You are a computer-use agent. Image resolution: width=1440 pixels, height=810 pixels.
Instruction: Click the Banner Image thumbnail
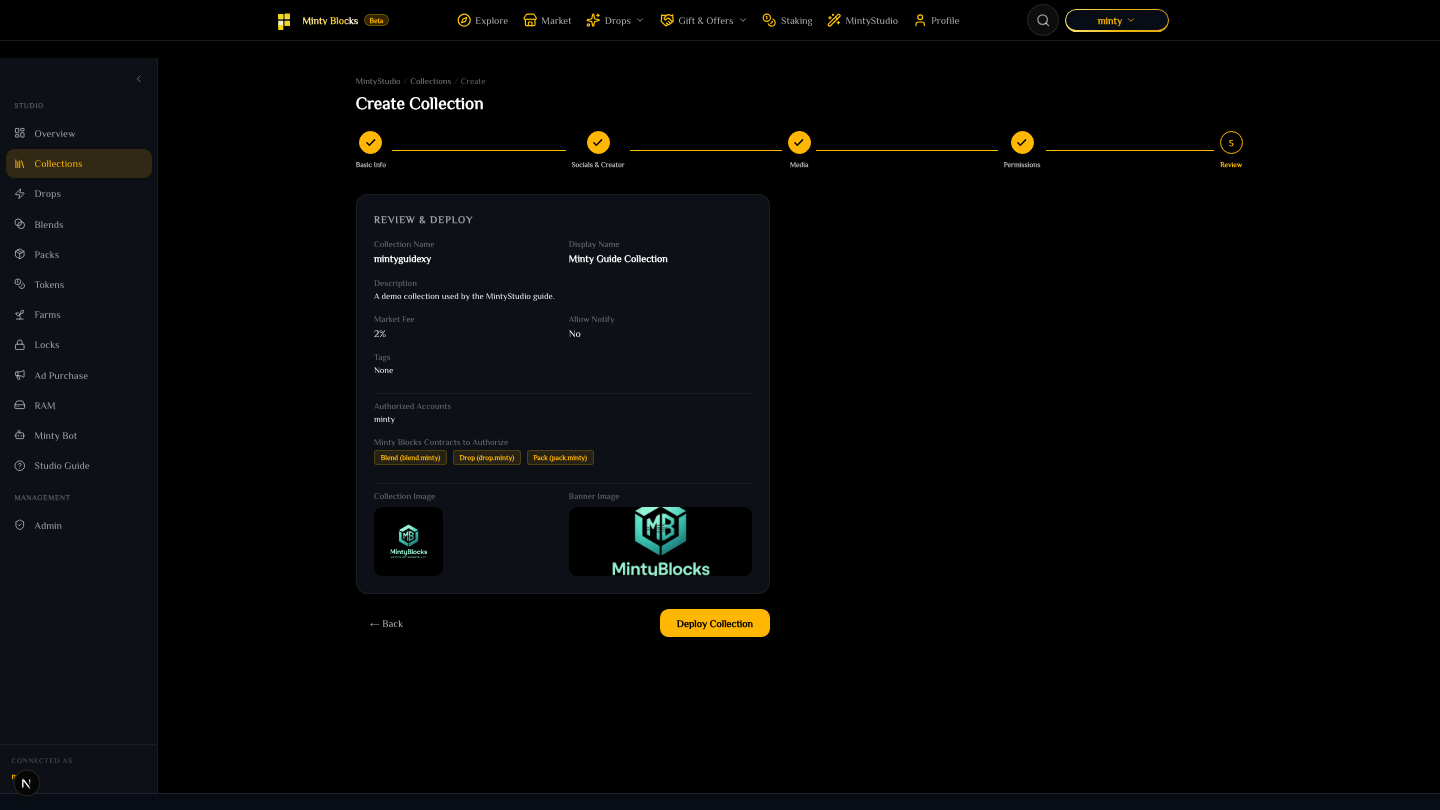(660, 541)
